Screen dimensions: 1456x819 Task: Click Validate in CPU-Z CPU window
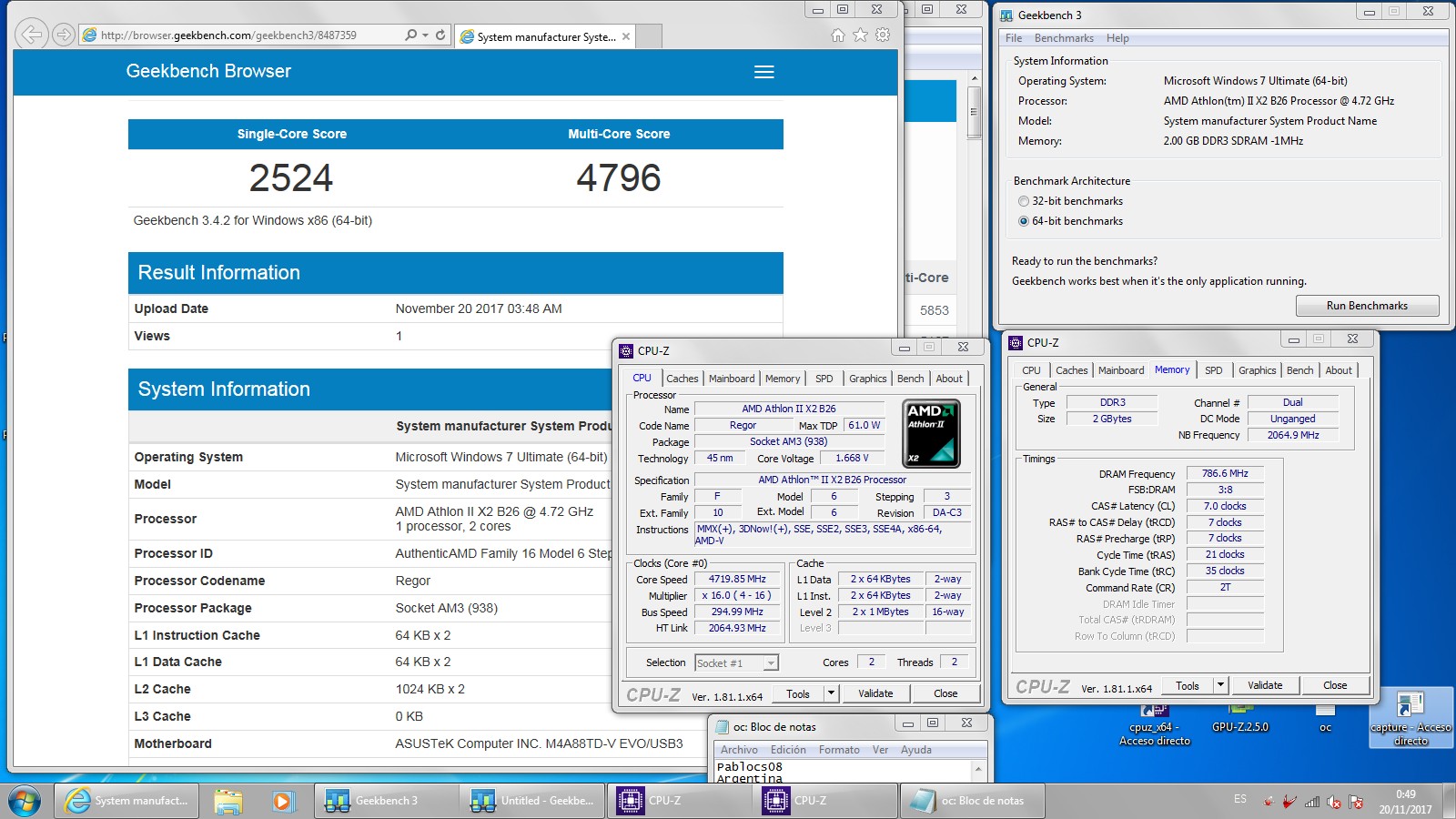(x=875, y=693)
